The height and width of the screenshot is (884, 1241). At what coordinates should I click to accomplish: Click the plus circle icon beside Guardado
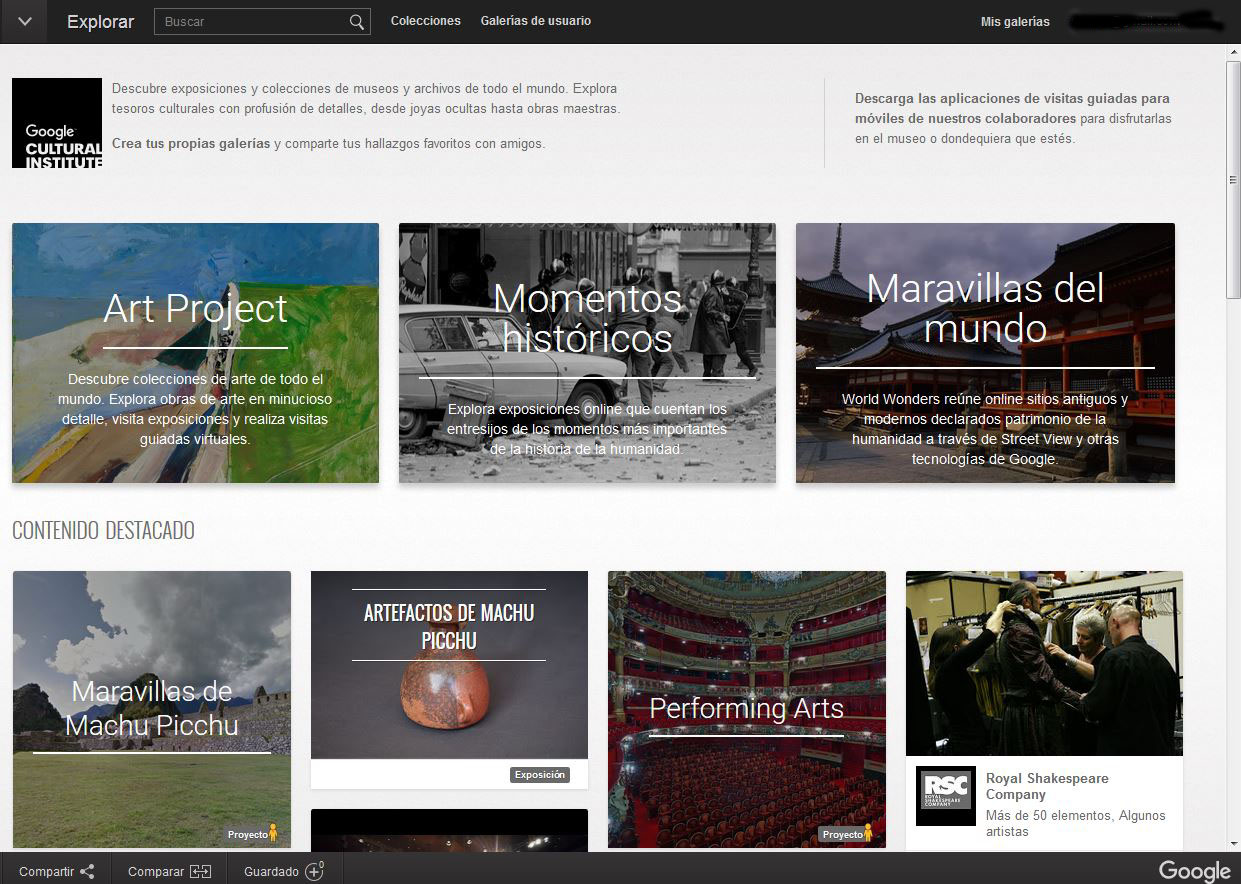tap(315, 870)
